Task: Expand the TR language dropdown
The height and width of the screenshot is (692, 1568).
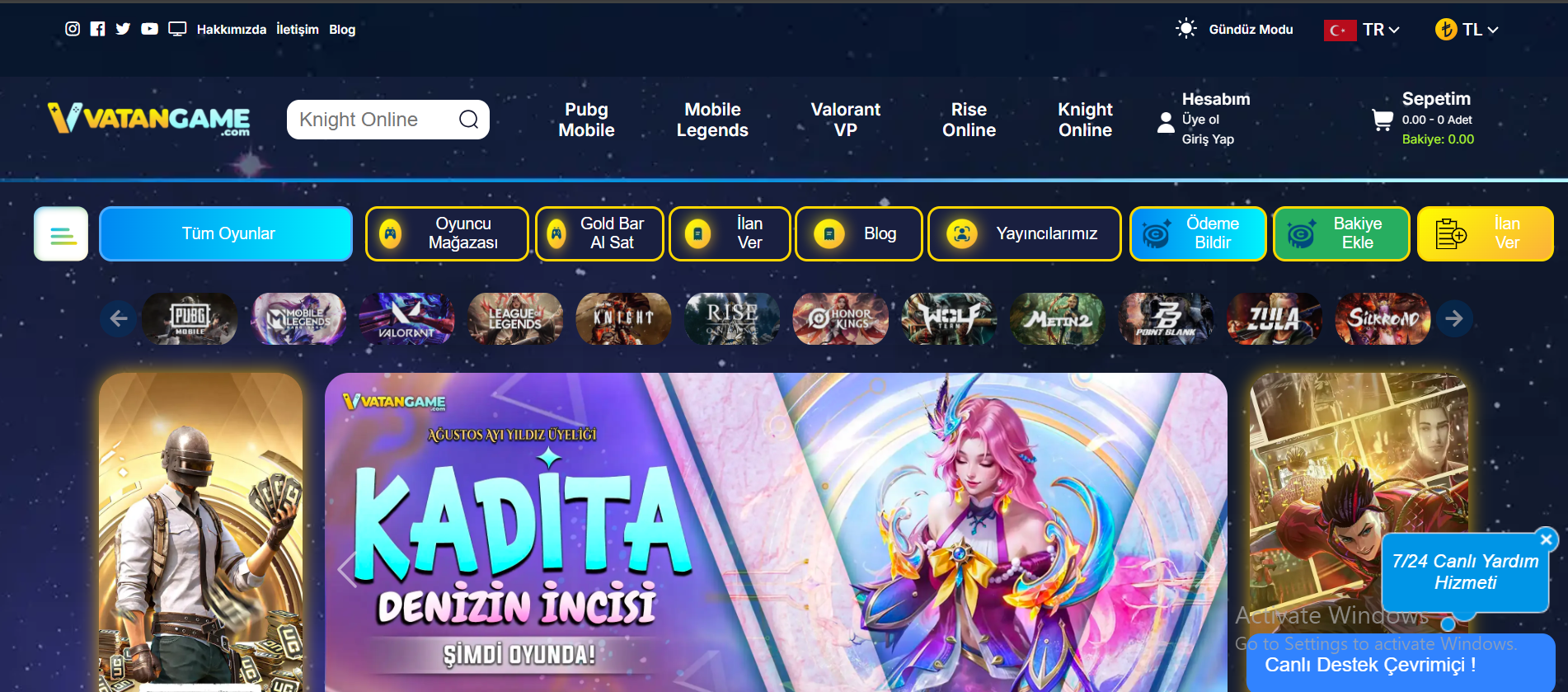Action: coord(1362,30)
